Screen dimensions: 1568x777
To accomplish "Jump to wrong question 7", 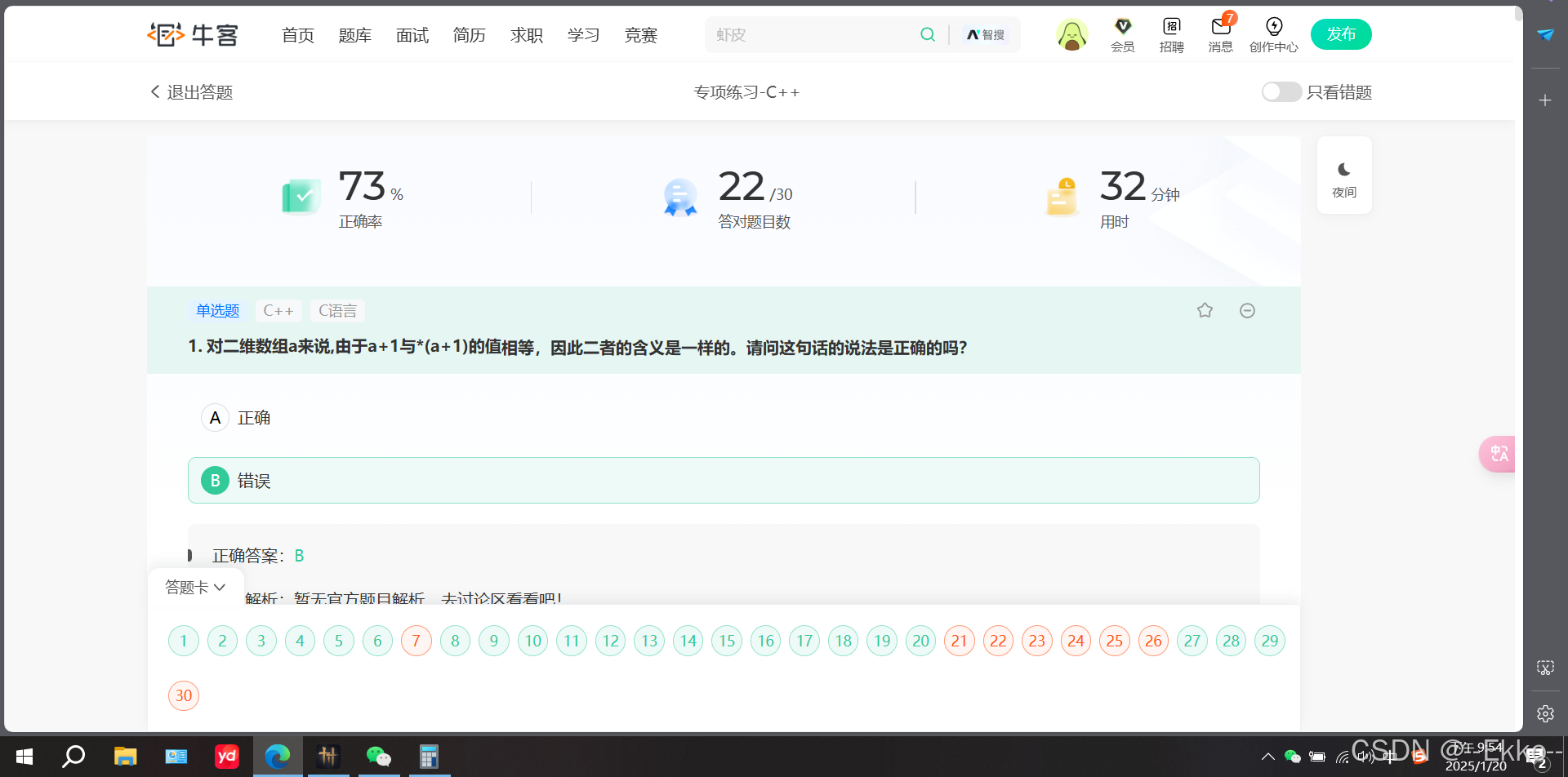I will point(416,641).
